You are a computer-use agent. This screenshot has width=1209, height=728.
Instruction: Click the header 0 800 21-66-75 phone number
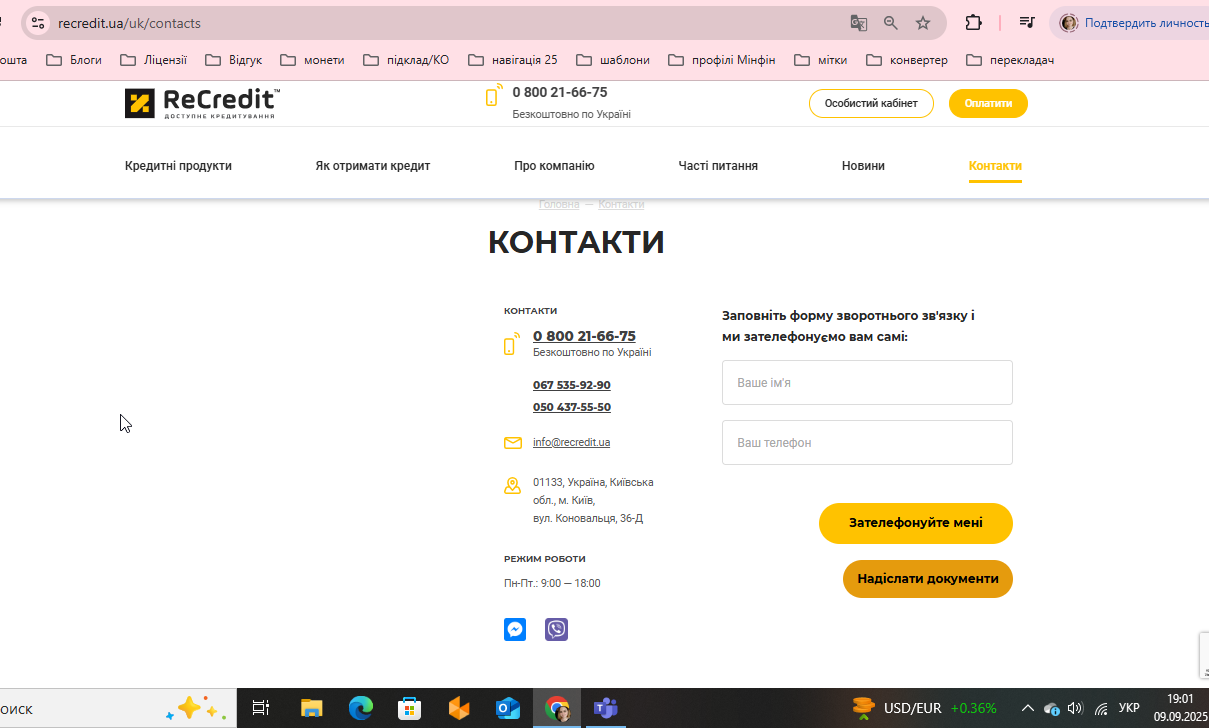click(x=560, y=92)
